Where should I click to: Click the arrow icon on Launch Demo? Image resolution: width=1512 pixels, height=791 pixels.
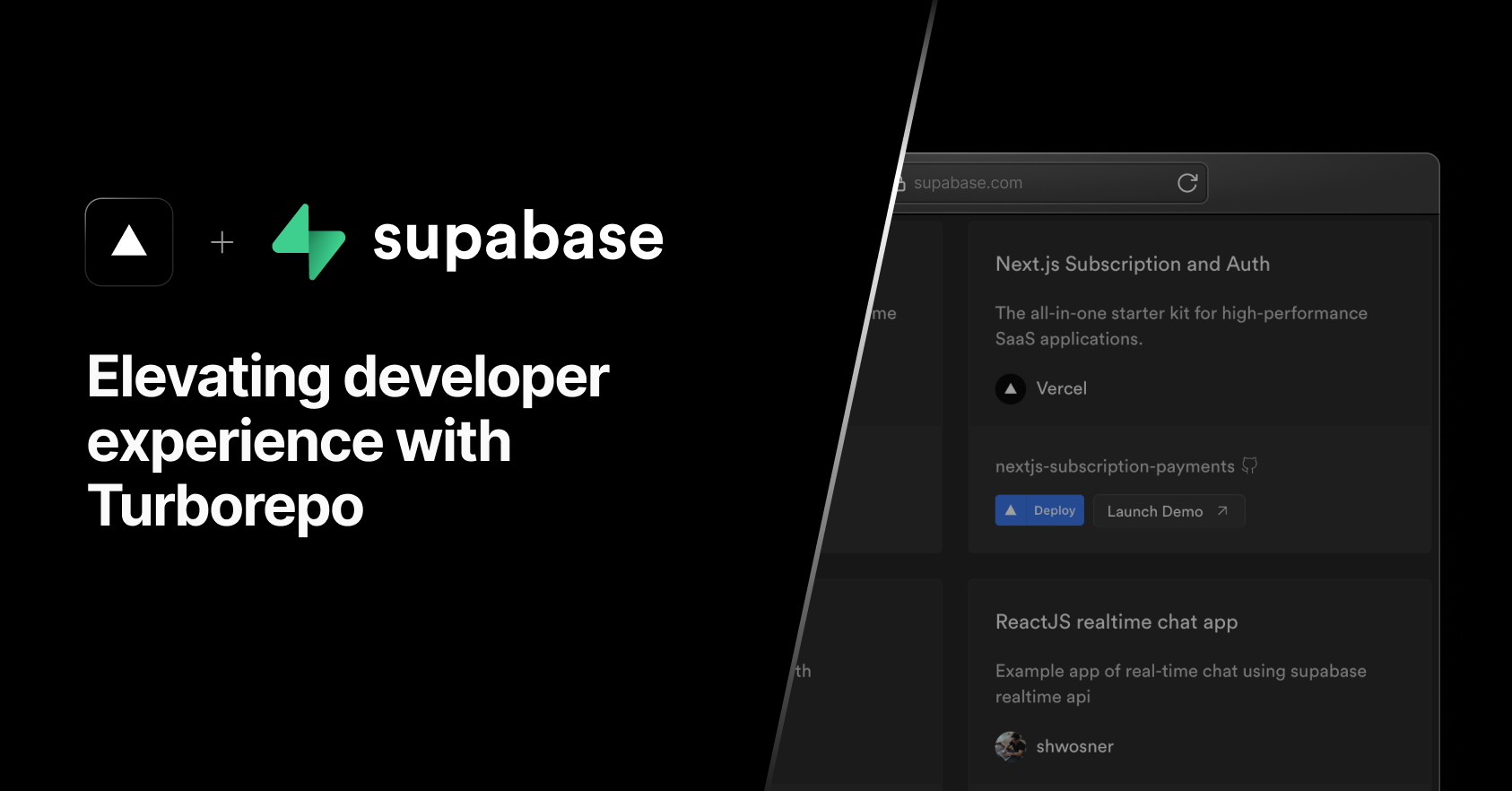(x=1221, y=511)
